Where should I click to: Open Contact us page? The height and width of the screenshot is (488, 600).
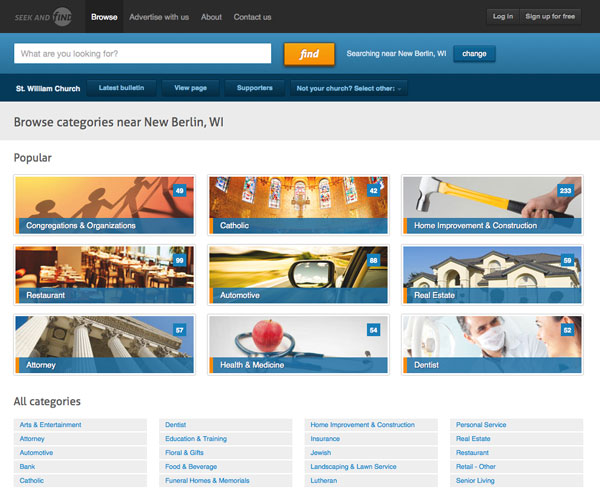point(252,17)
